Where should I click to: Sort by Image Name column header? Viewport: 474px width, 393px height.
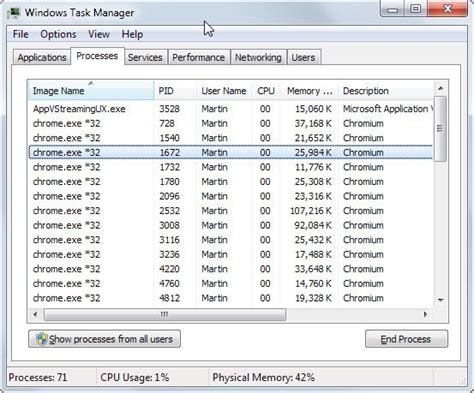91,90
